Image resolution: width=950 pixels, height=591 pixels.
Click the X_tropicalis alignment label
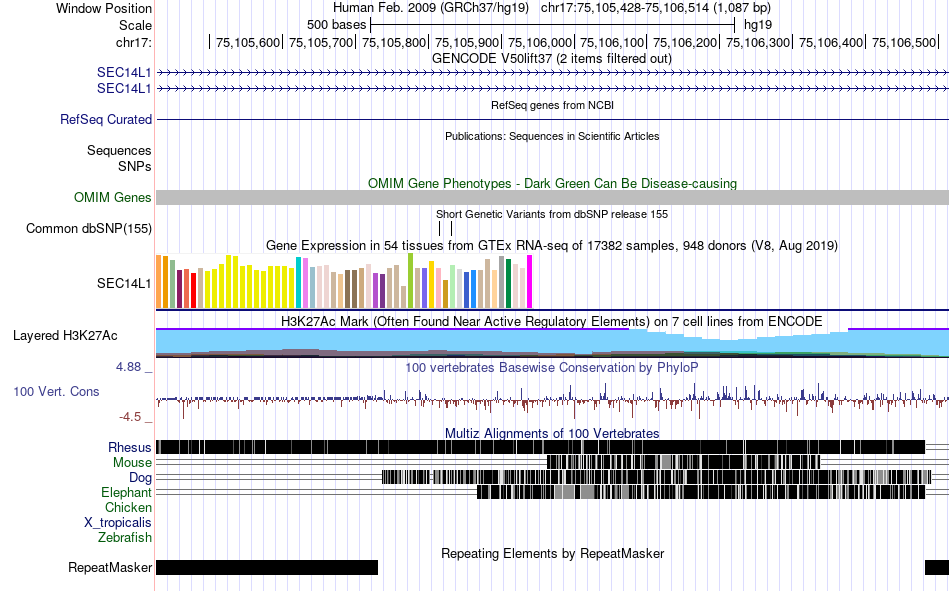coord(118,523)
